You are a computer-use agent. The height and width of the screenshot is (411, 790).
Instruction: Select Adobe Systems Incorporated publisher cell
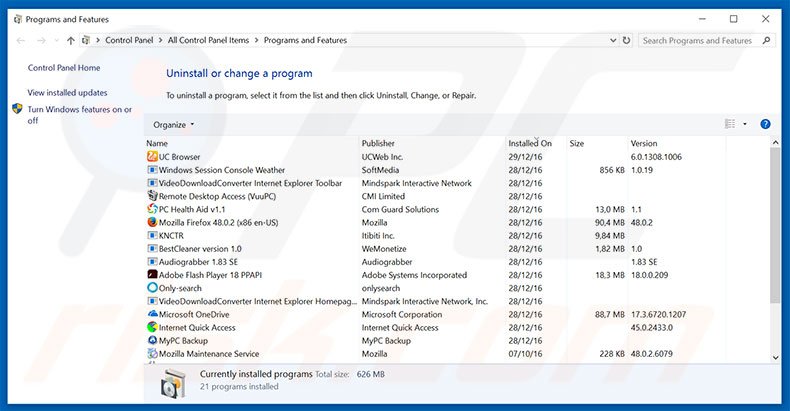click(414, 275)
